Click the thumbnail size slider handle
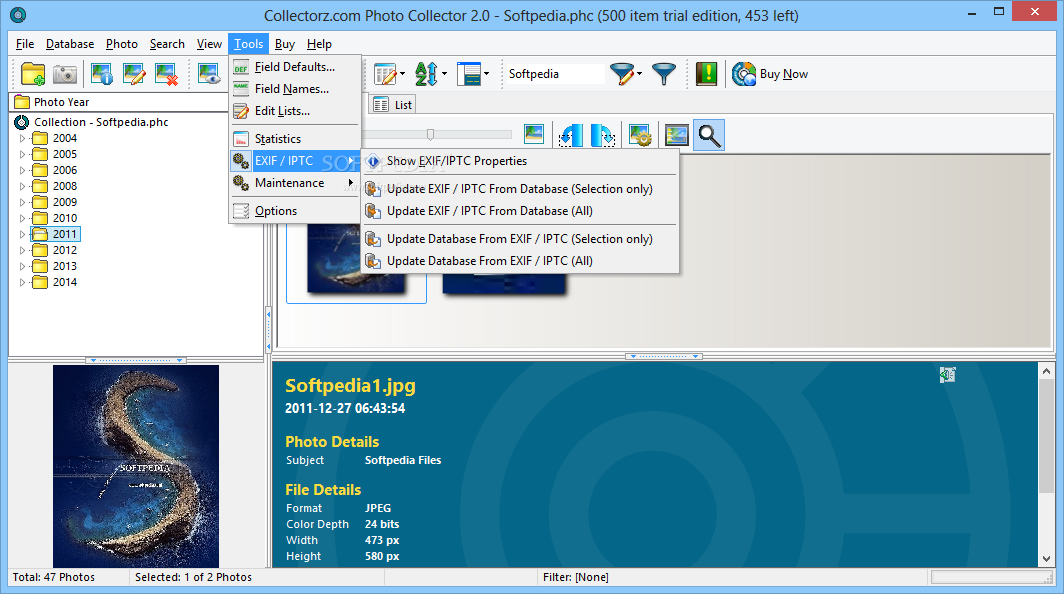The width and height of the screenshot is (1064, 594). pyautogui.click(x=430, y=134)
